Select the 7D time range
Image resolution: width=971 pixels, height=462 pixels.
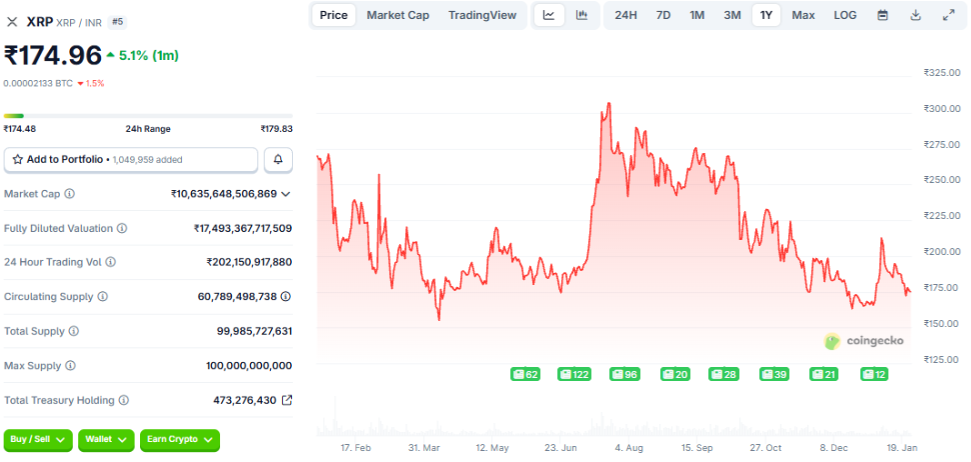pyautogui.click(x=663, y=15)
